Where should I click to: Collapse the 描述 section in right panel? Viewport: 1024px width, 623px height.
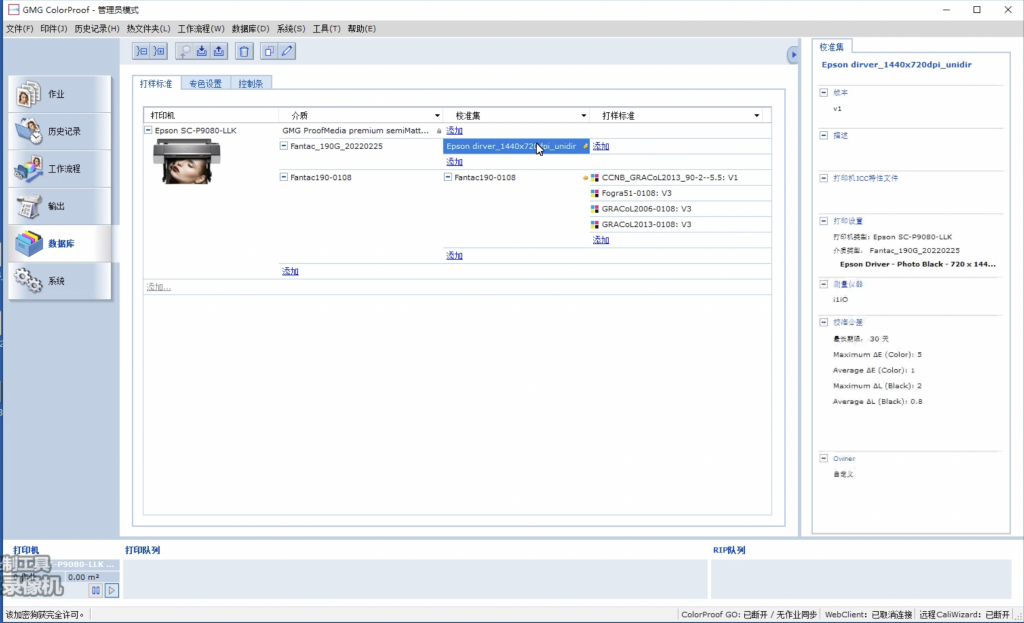824,135
